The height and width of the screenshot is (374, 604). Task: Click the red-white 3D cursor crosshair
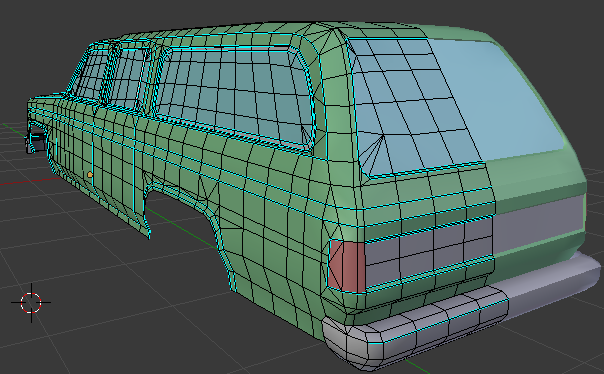pos(31,302)
